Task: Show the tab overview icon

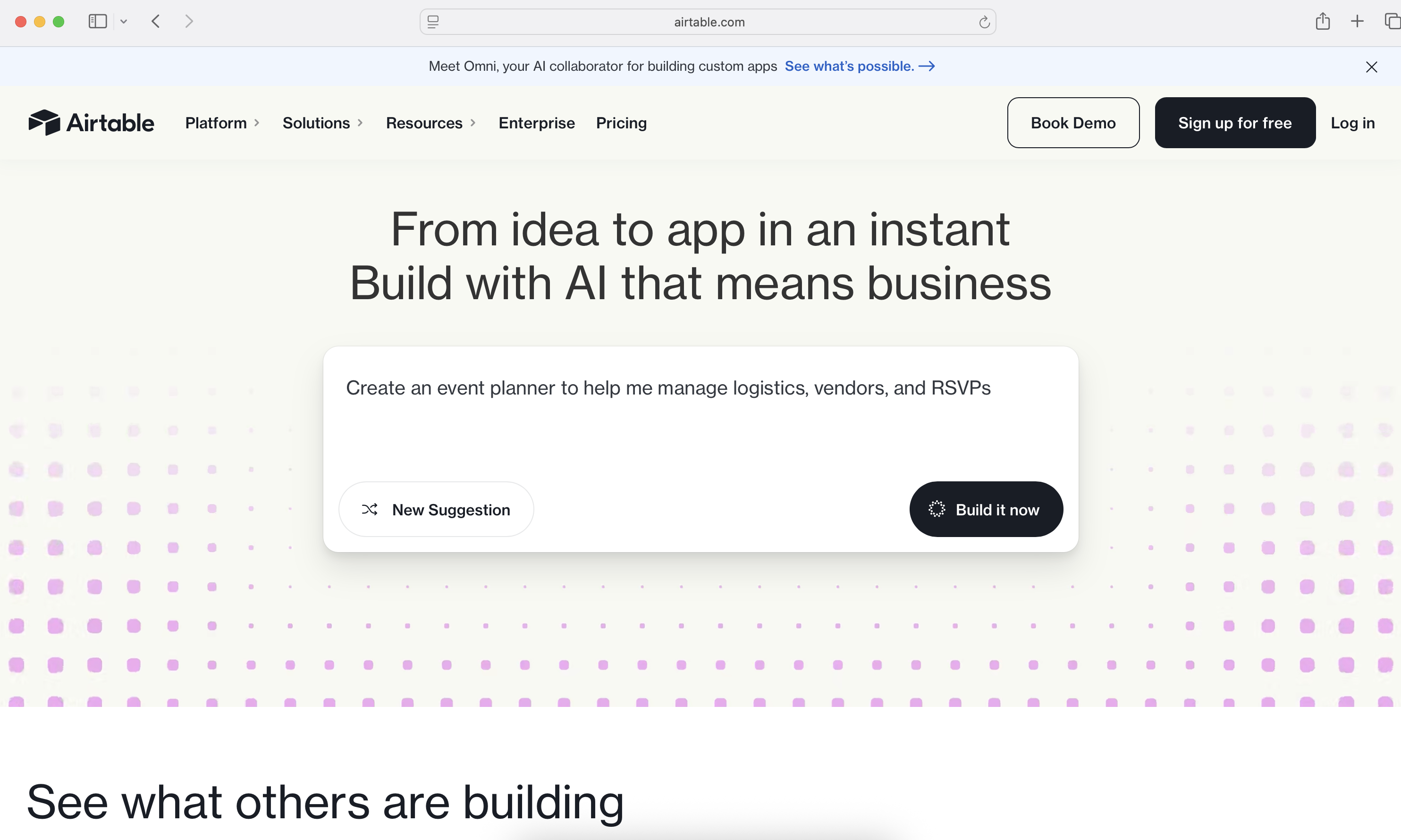Action: coord(1392,22)
